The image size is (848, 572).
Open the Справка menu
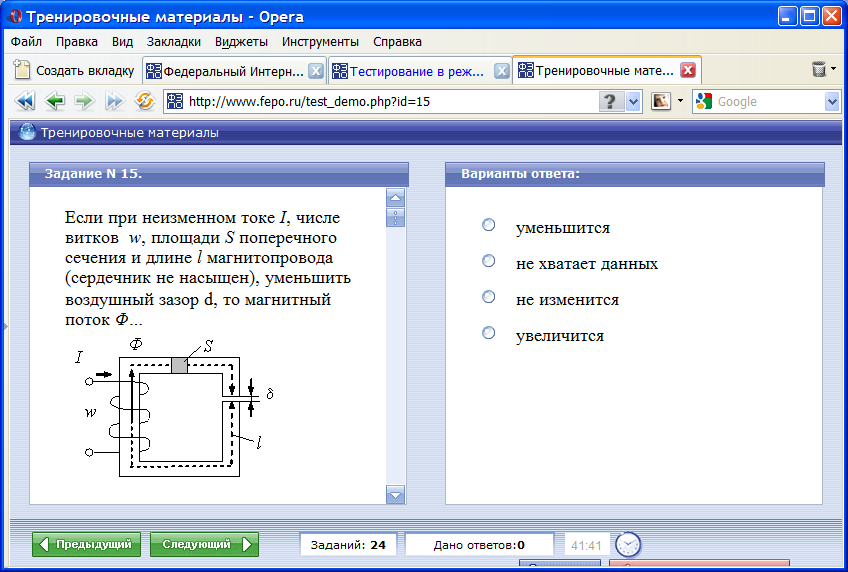click(398, 42)
